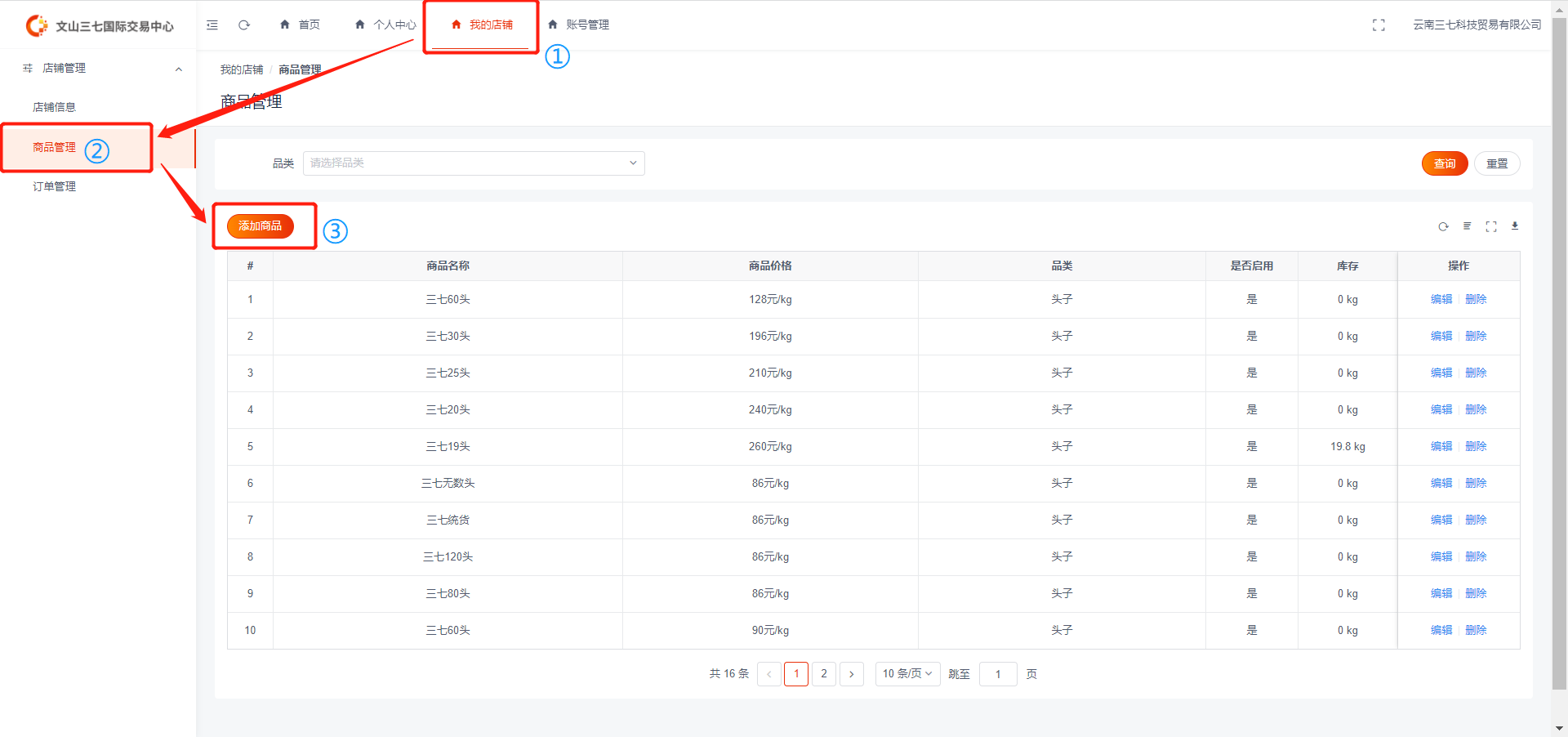The image size is (1568, 737).
Task: Open the 品类 category dropdown
Action: point(474,163)
